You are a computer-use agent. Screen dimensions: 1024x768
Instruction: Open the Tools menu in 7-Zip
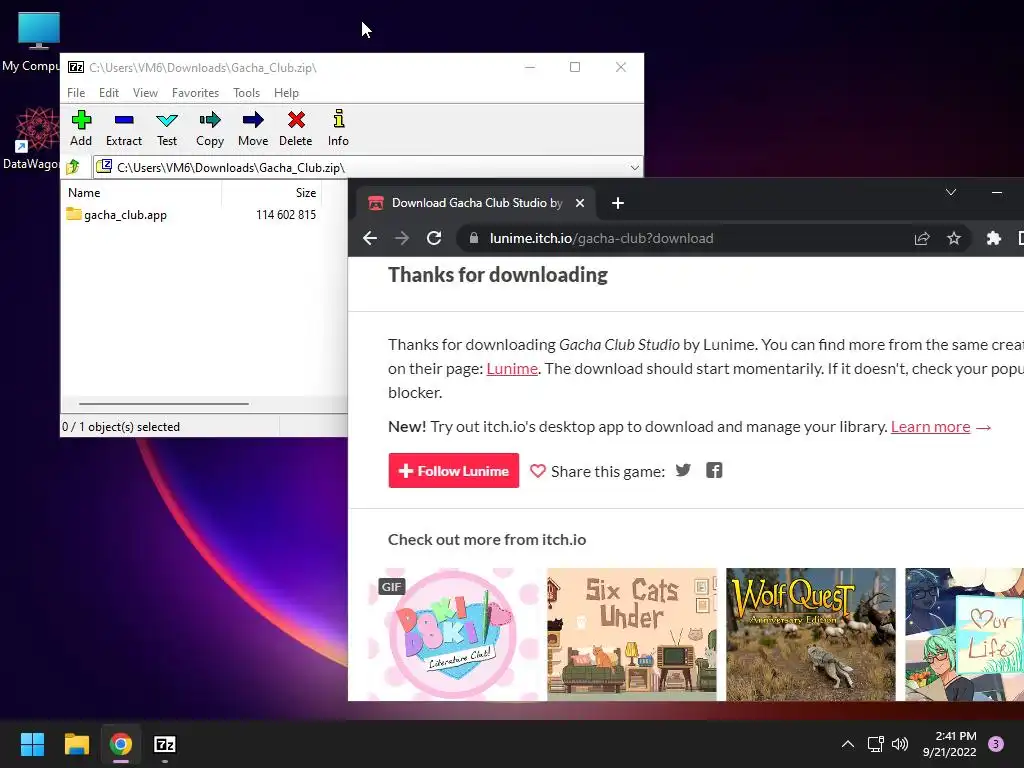[246, 93]
